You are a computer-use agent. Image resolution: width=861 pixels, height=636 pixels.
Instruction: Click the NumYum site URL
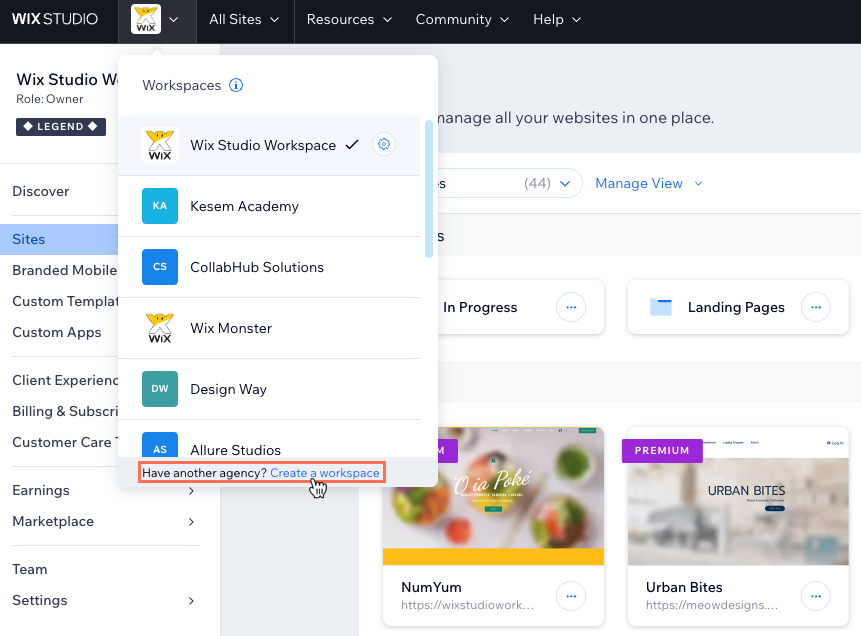click(x=467, y=605)
